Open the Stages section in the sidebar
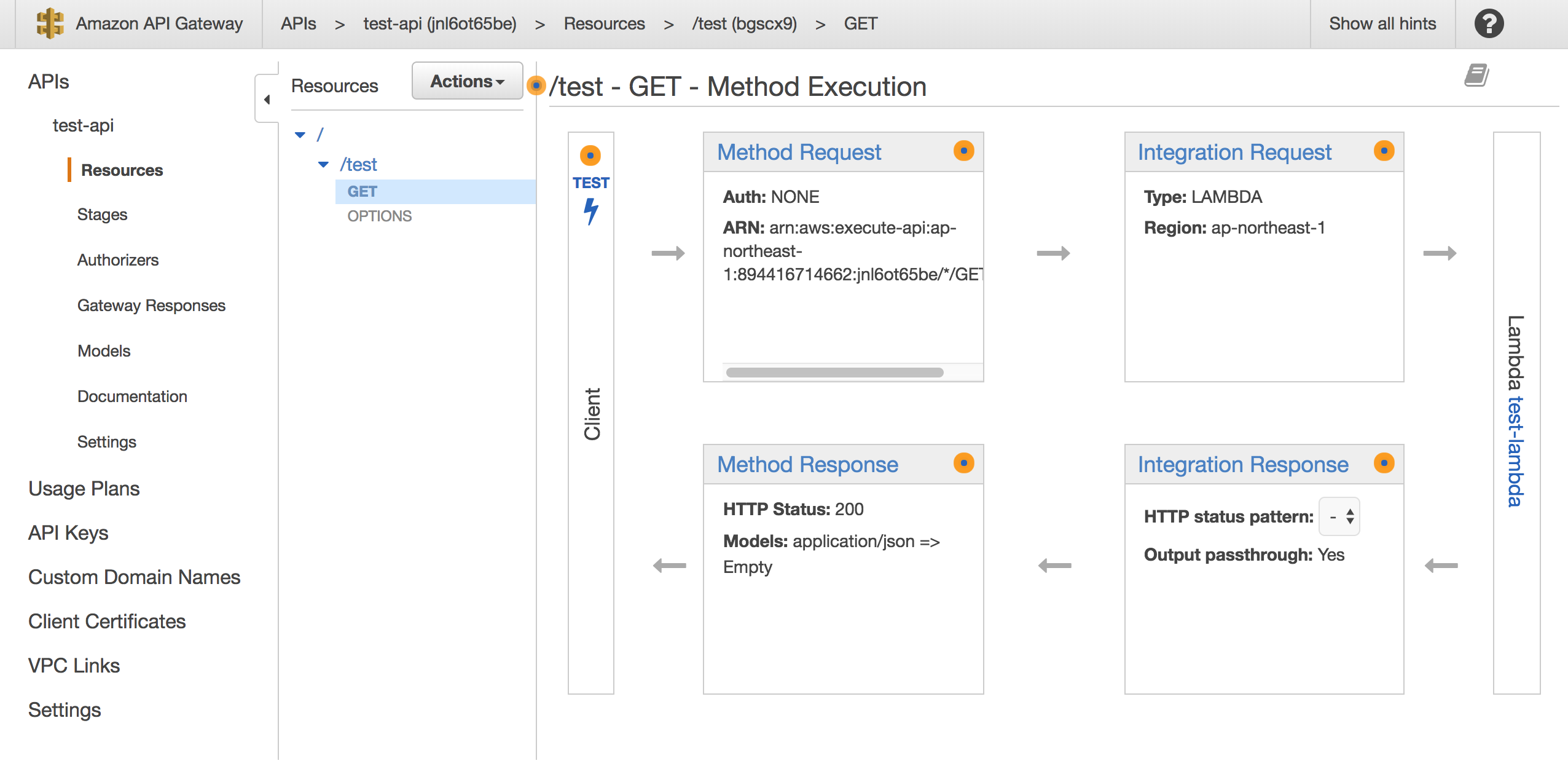Image resolution: width=1568 pixels, height=766 pixels. 102,215
